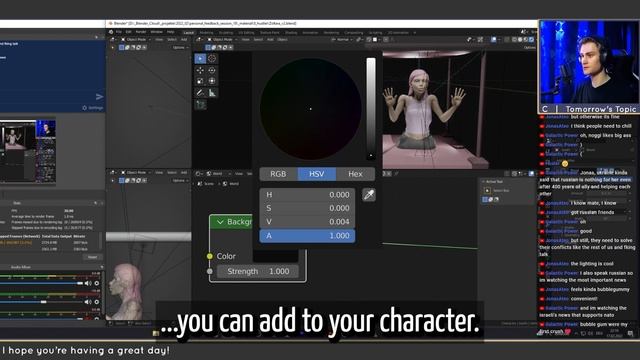Toggle viewport overlays in the main viewport header
Viewport: 640px width, 360px height.
(494, 40)
